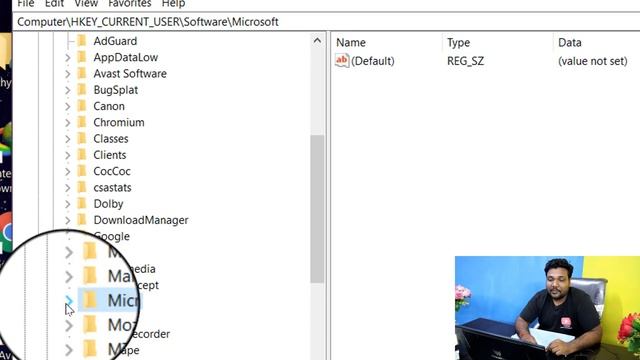Image resolution: width=640 pixels, height=360 pixels.
Task: Click the webcam video overlay
Action: (547, 308)
